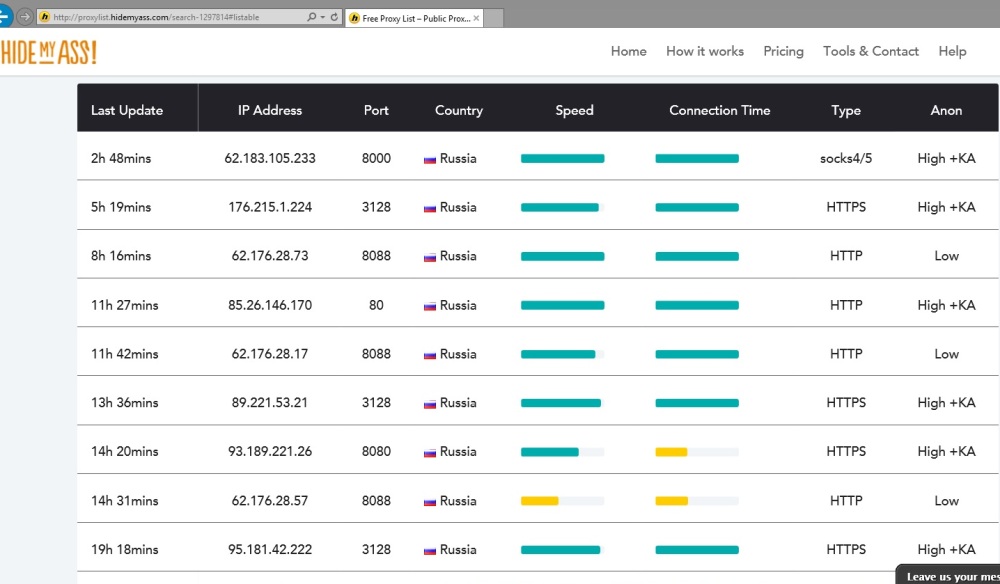Screen dimensions: 1000x584
Task: Click the Russia flag next to 95.181.42.222
Action: [x=430, y=550]
